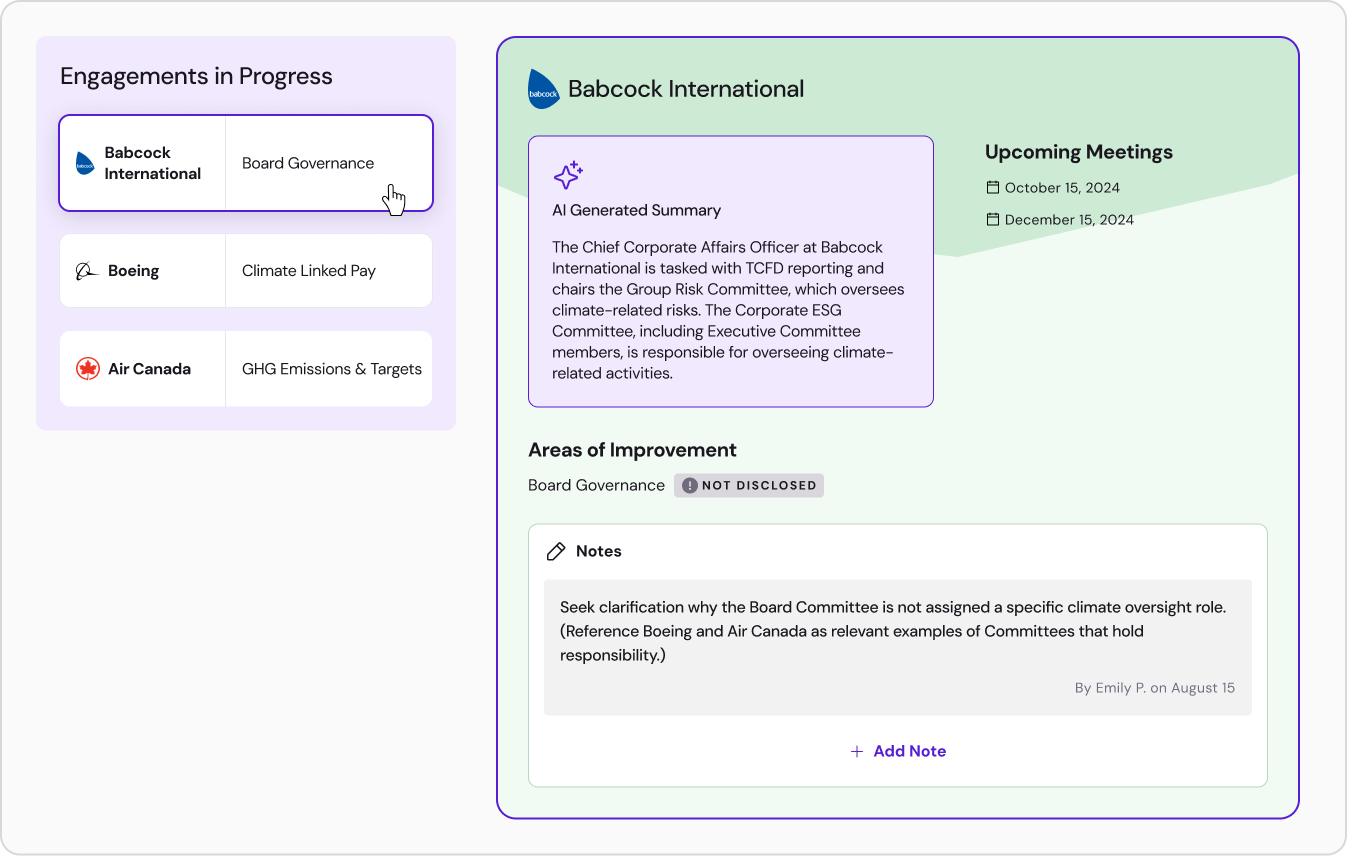This screenshot has height=856, width=1347.
Task: Click the NOT DISCLOSED status badge
Action: (749, 486)
